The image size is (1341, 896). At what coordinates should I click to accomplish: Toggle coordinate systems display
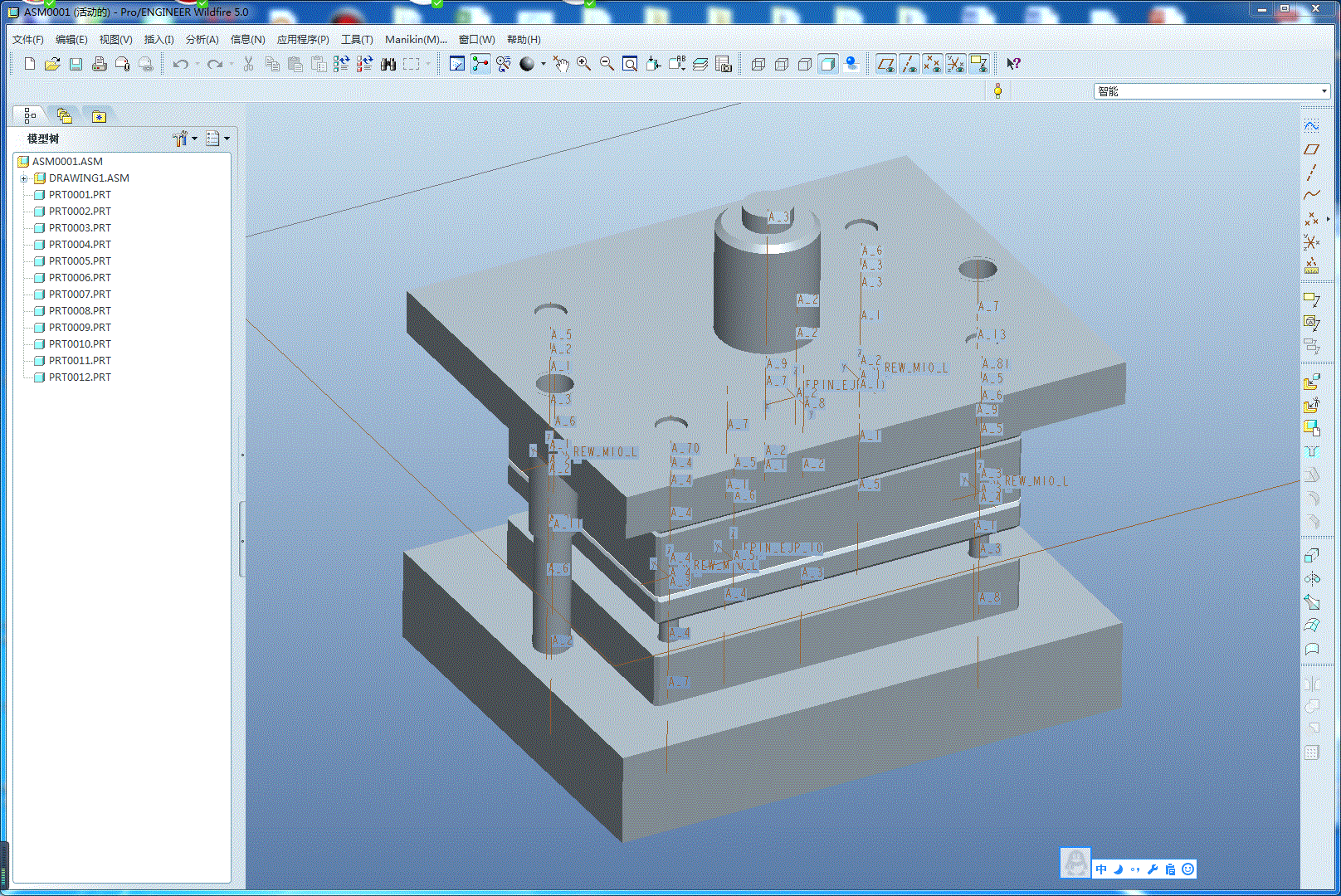pyautogui.click(x=956, y=64)
